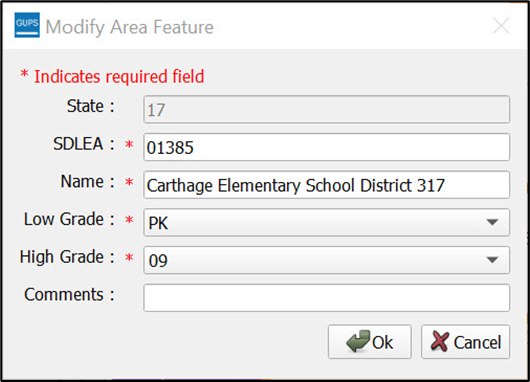The width and height of the screenshot is (530, 382).
Task: Click the red Indicates required field notice
Action: tap(112, 76)
